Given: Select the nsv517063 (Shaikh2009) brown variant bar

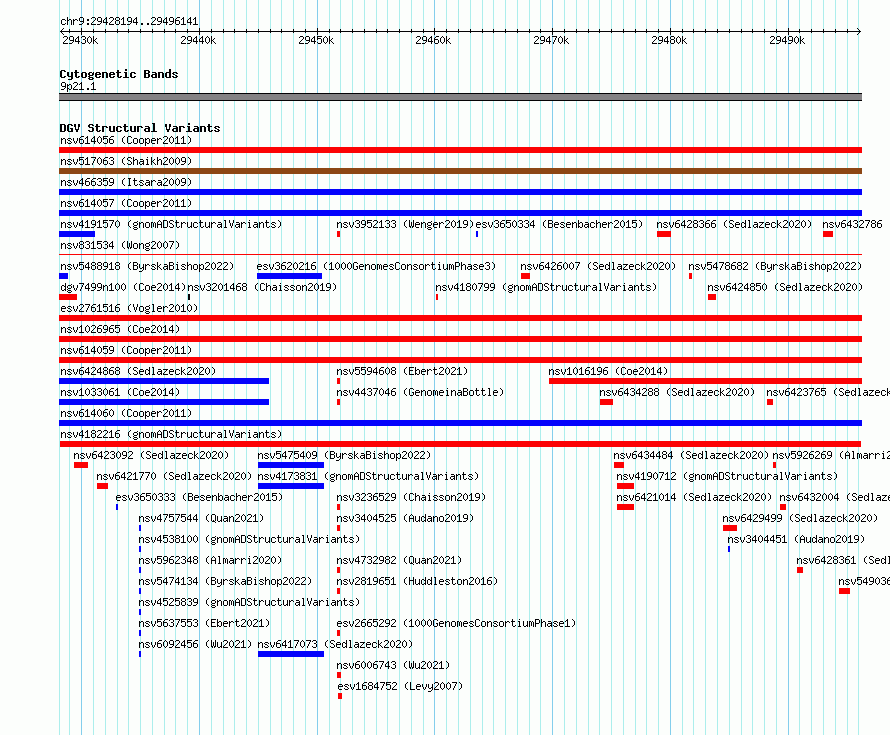Looking at the screenshot, I should (x=460, y=171).
